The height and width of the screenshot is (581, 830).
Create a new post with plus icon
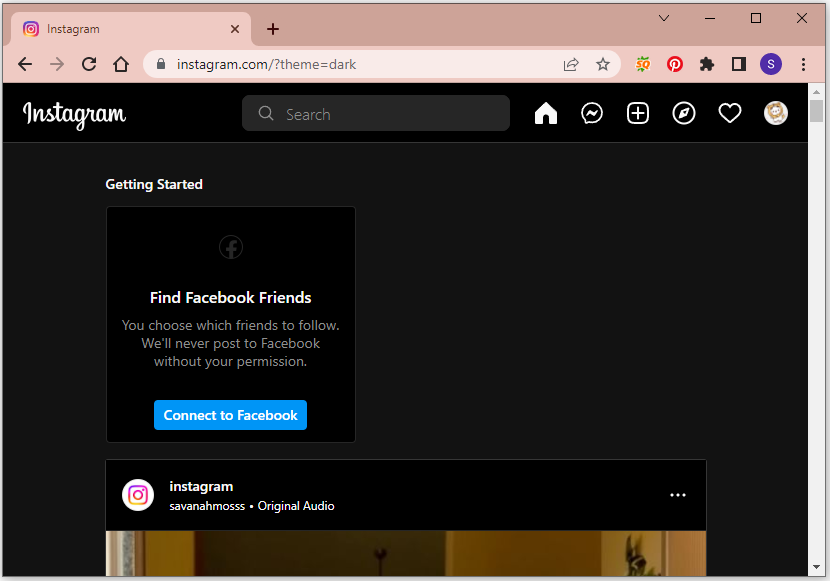638,113
